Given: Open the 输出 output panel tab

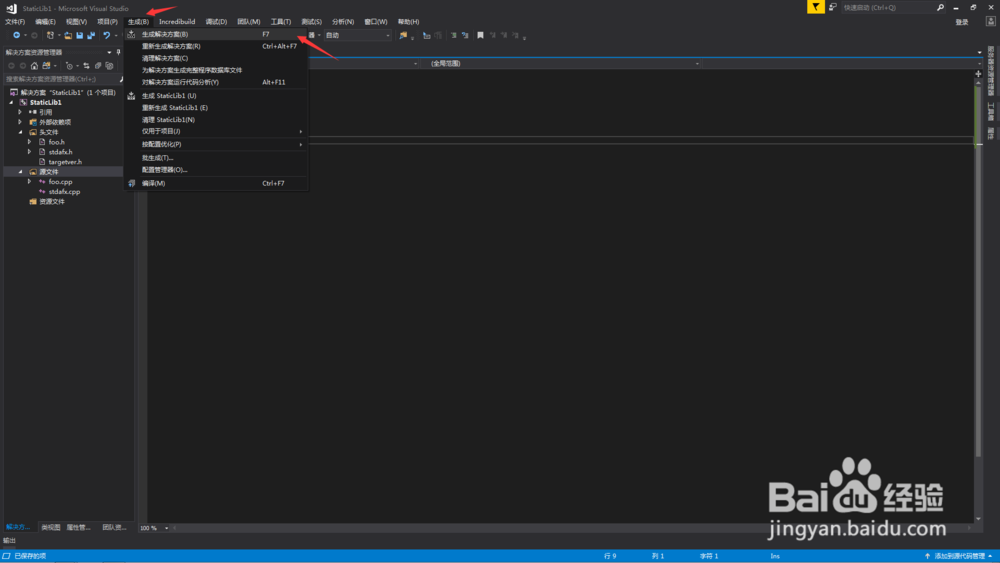Looking at the screenshot, I should 10,541.
